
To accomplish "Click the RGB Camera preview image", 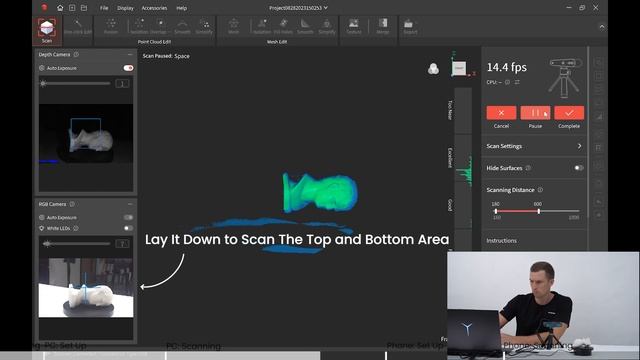I will click(86, 287).
